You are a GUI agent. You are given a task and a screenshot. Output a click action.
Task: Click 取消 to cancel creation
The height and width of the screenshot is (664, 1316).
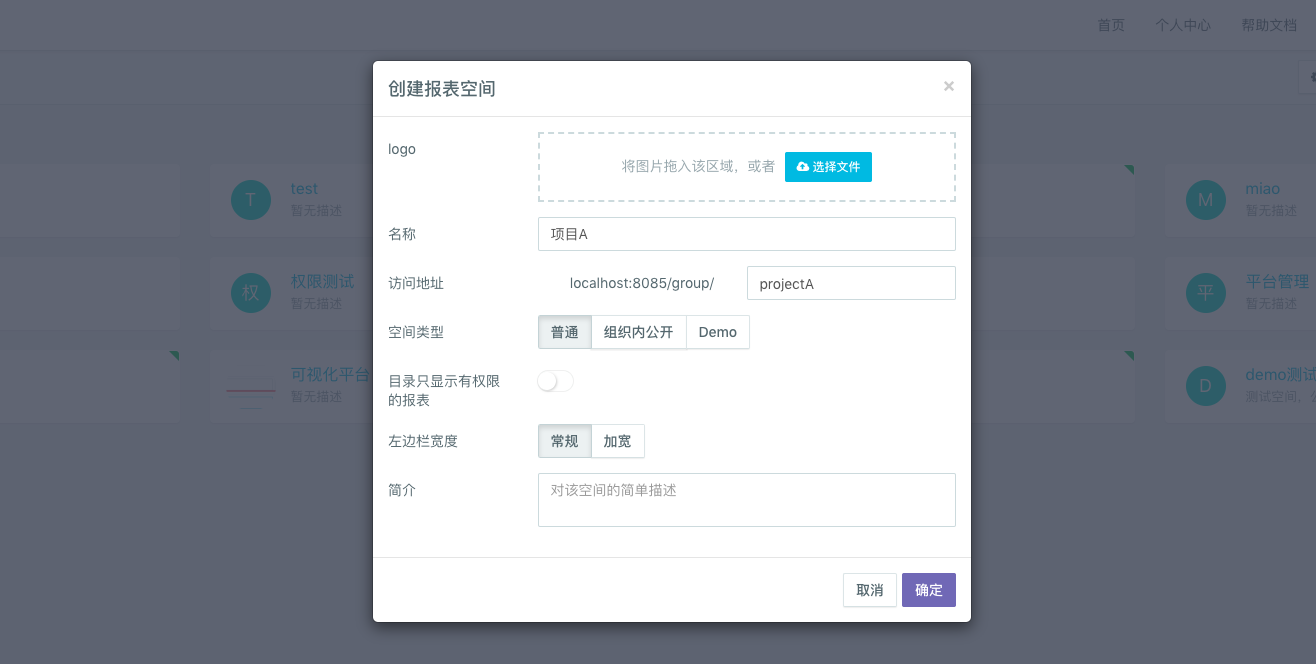click(869, 590)
